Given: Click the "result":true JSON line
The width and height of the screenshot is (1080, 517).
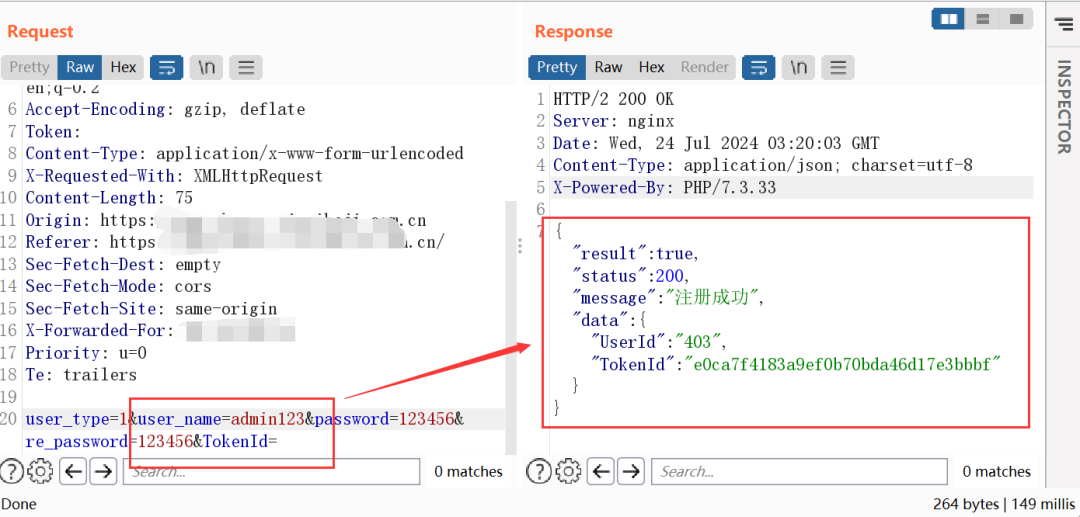Looking at the screenshot, I should (x=636, y=254).
